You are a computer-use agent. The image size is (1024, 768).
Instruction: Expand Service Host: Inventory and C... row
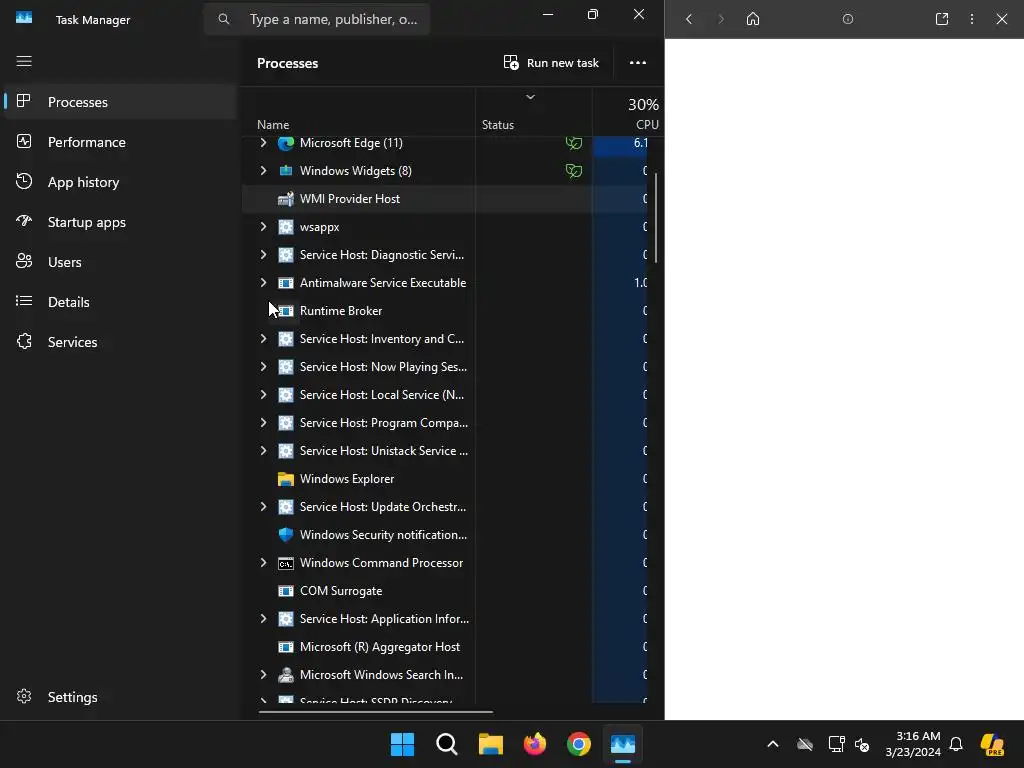tap(263, 339)
